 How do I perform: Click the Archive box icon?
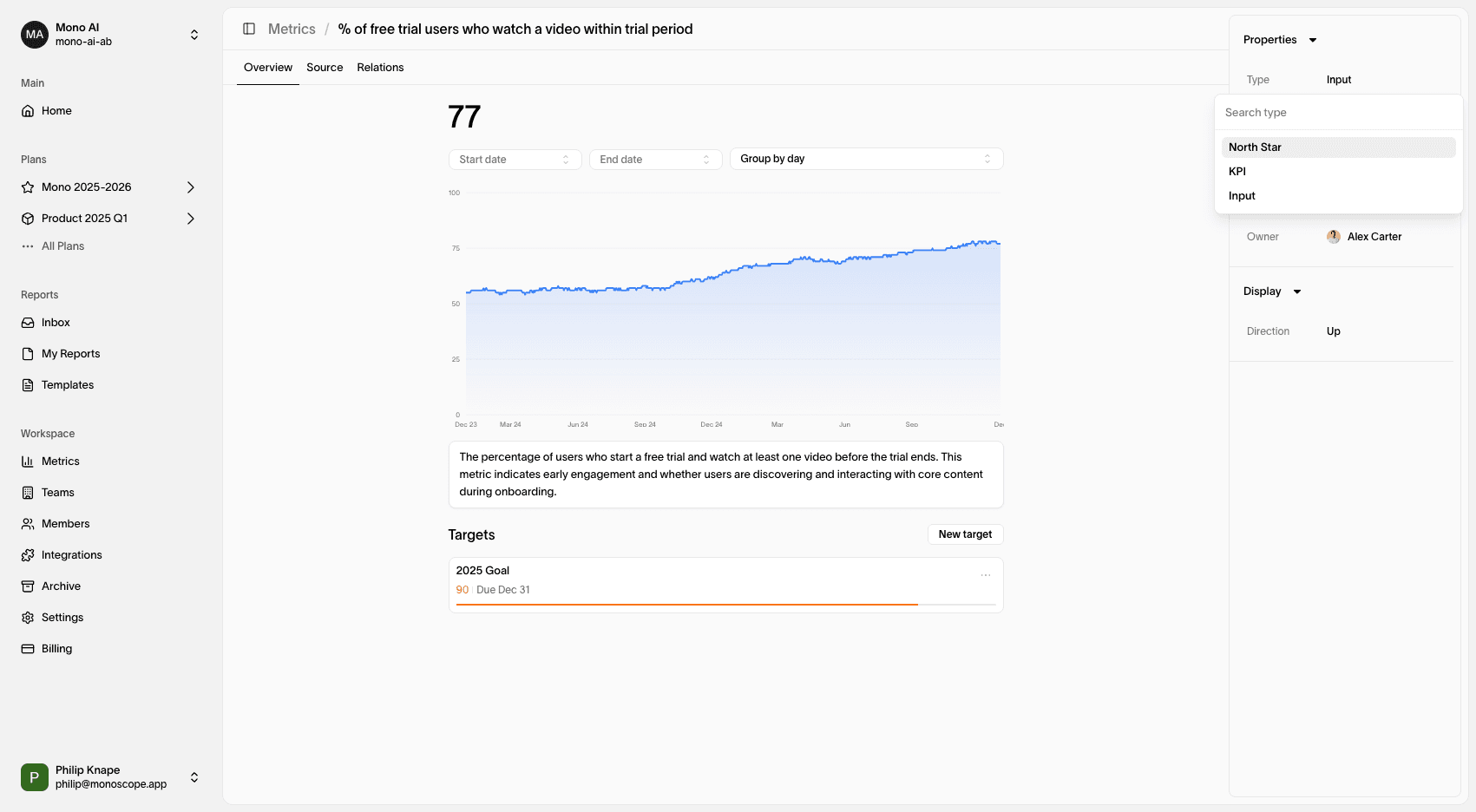(28, 586)
